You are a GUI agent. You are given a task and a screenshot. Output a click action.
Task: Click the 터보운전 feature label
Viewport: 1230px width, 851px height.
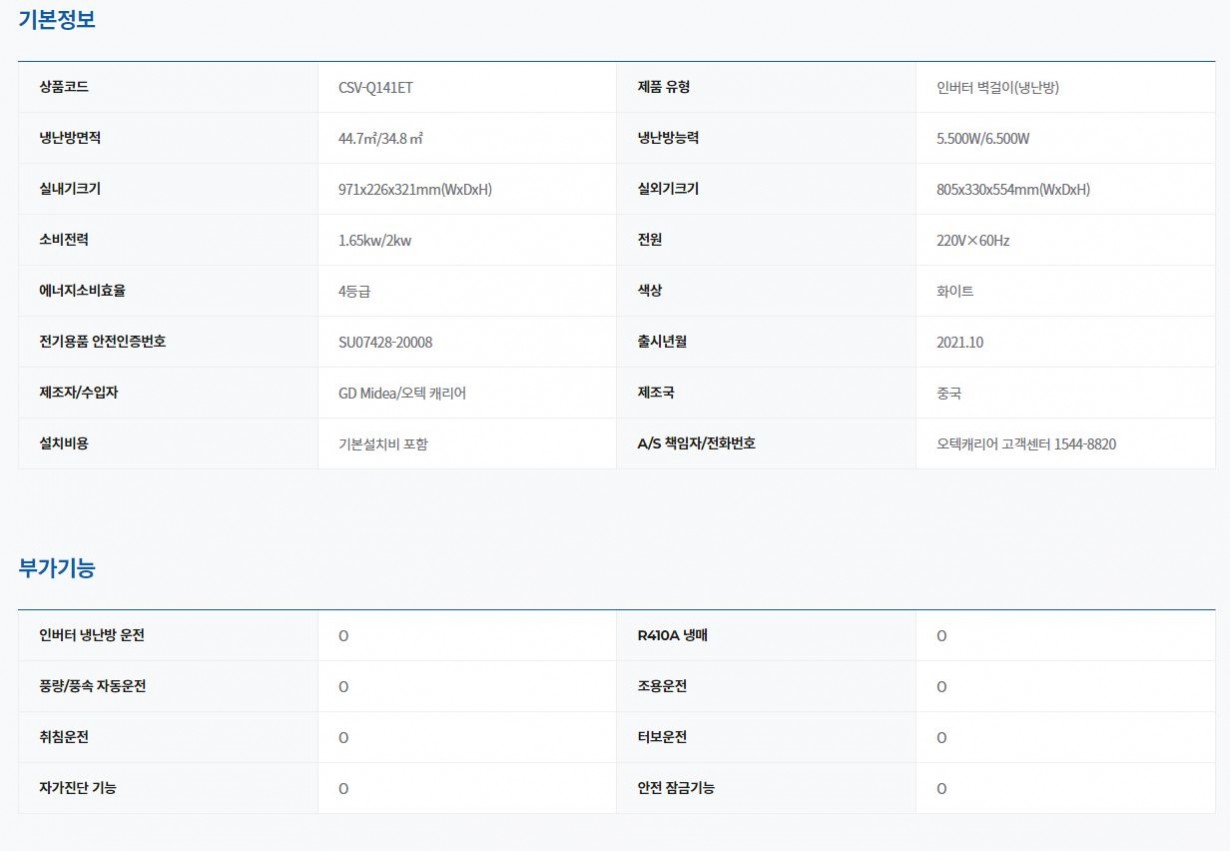pos(662,738)
